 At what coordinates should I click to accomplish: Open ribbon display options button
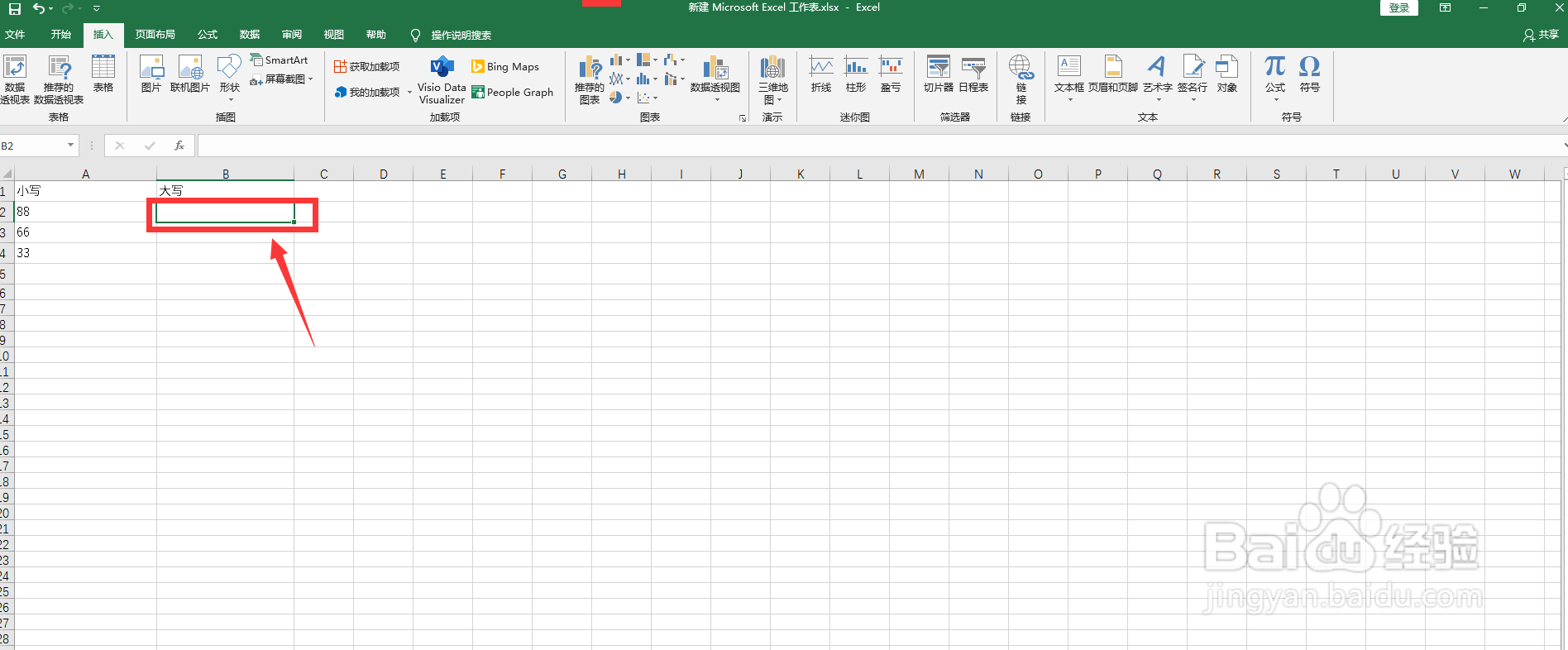click(1445, 7)
